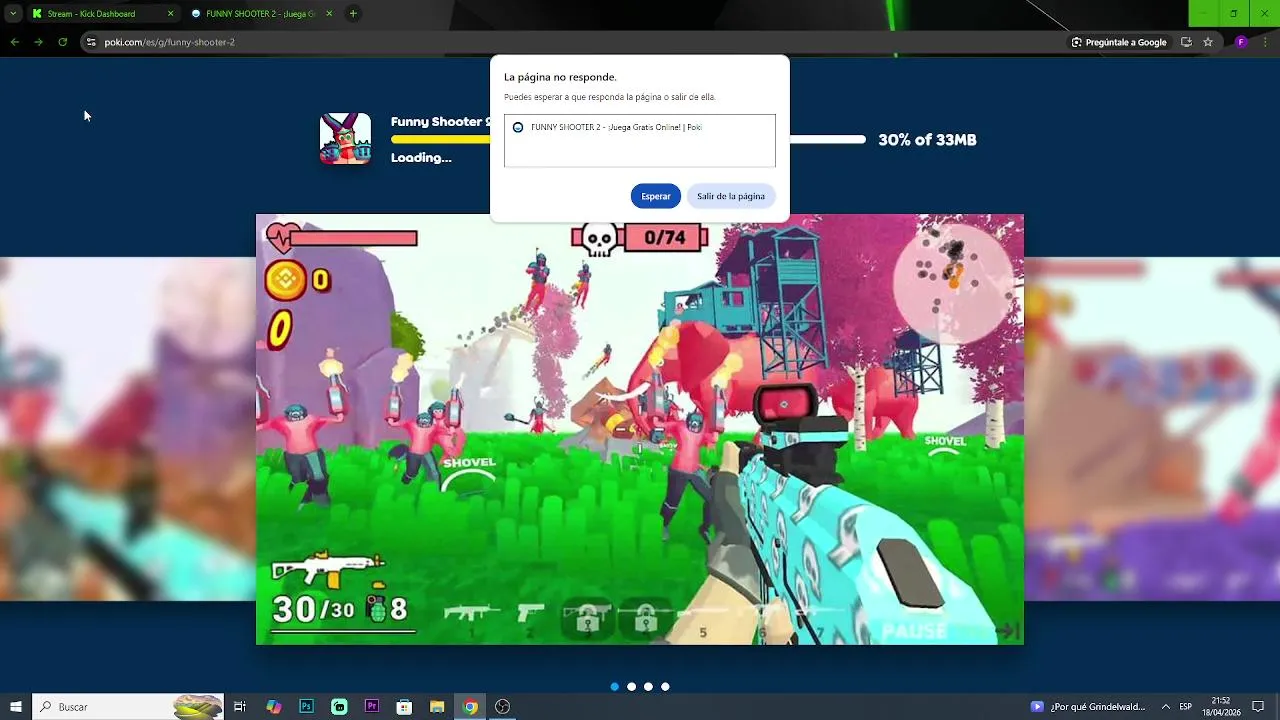Close the FUNNY SHOOTER 2 tab
This screenshot has height=720, width=1280.
(x=329, y=14)
